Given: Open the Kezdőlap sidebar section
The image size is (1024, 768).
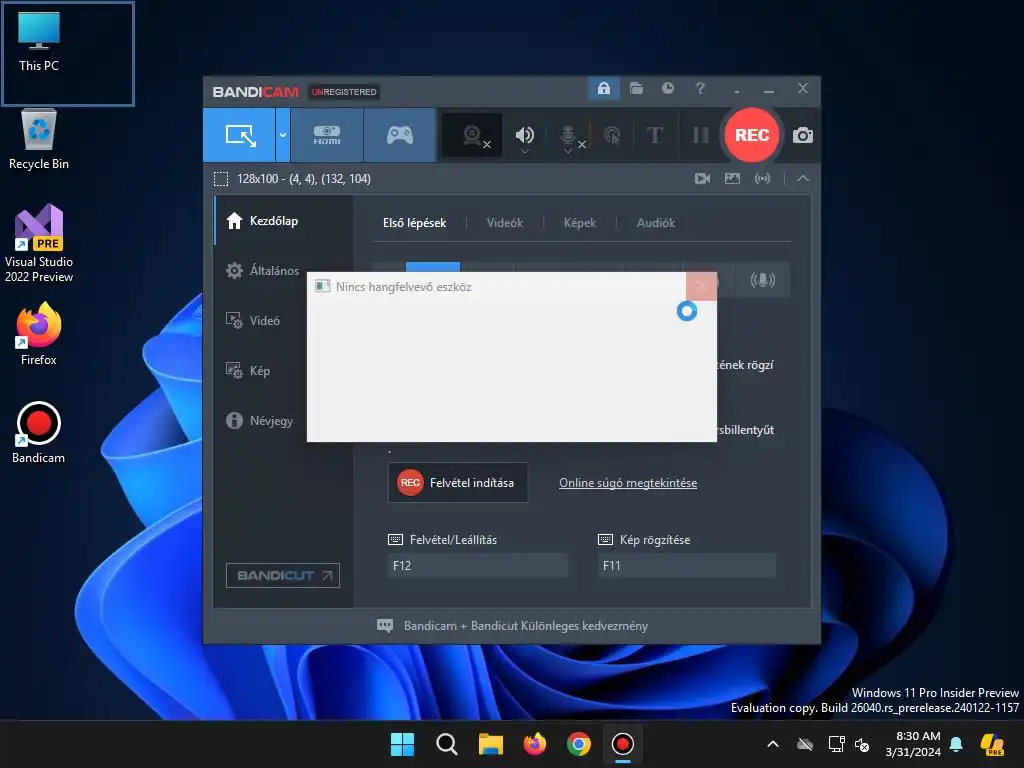Looking at the screenshot, I should coord(283,221).
